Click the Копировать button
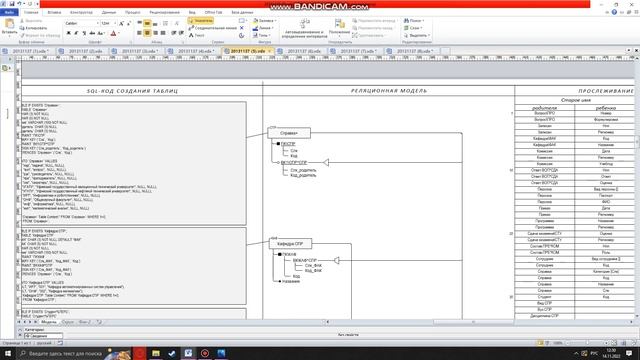This screenshot has height=360, width=640. [x=33, y=28]
